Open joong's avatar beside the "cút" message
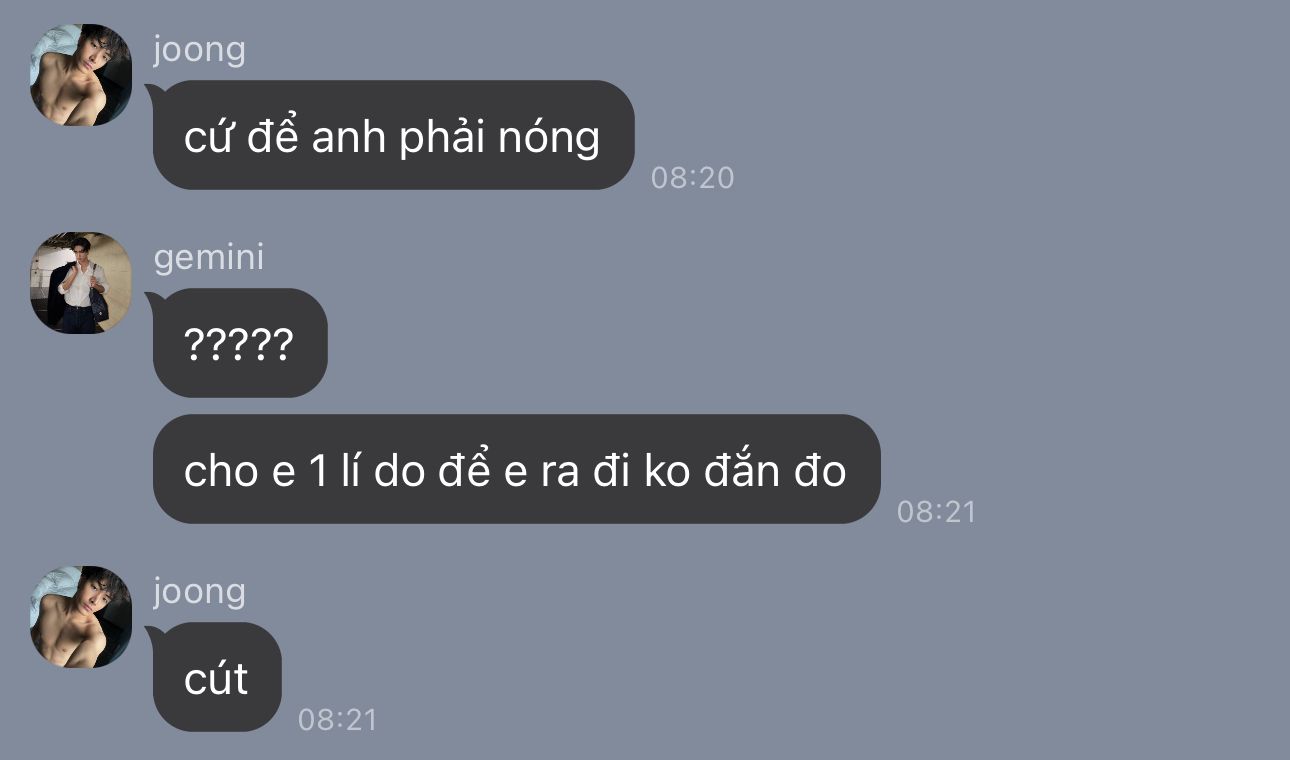This screenshot has width=1290, height=760. coord(81,617)
